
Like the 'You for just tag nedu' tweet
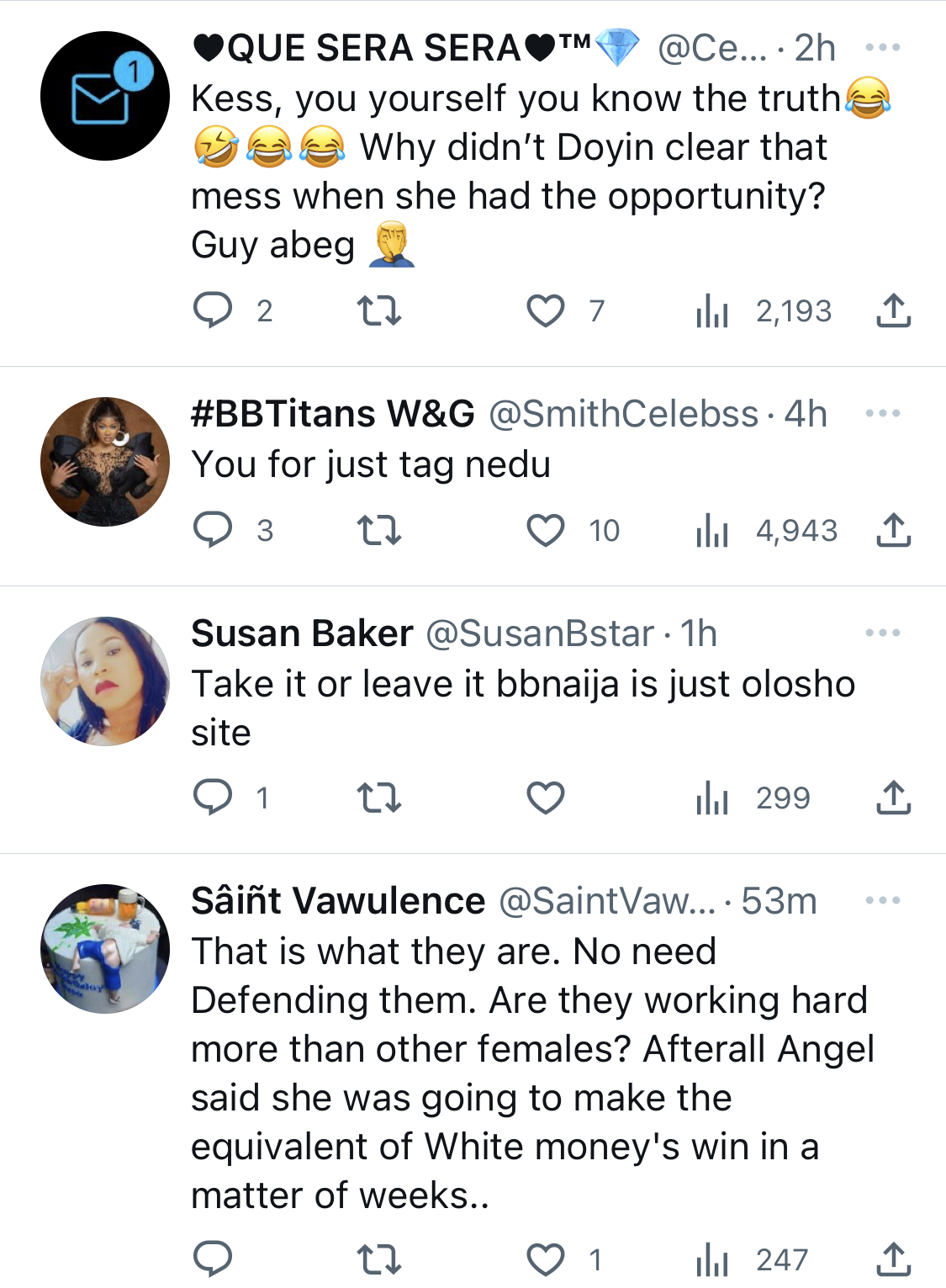pos(546,530)
